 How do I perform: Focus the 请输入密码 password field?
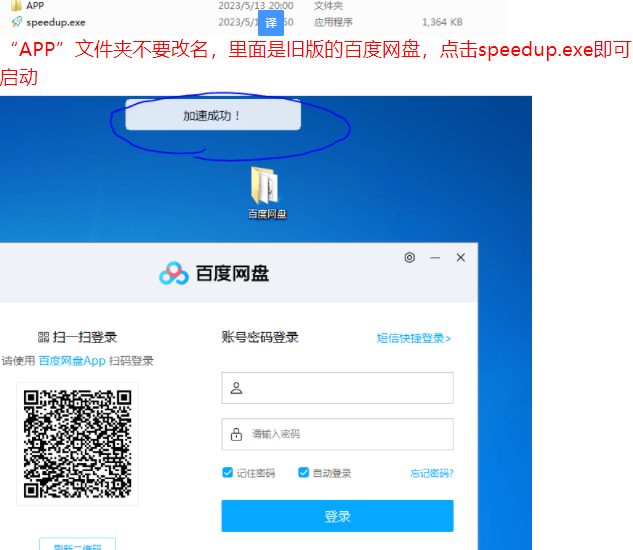337,434
